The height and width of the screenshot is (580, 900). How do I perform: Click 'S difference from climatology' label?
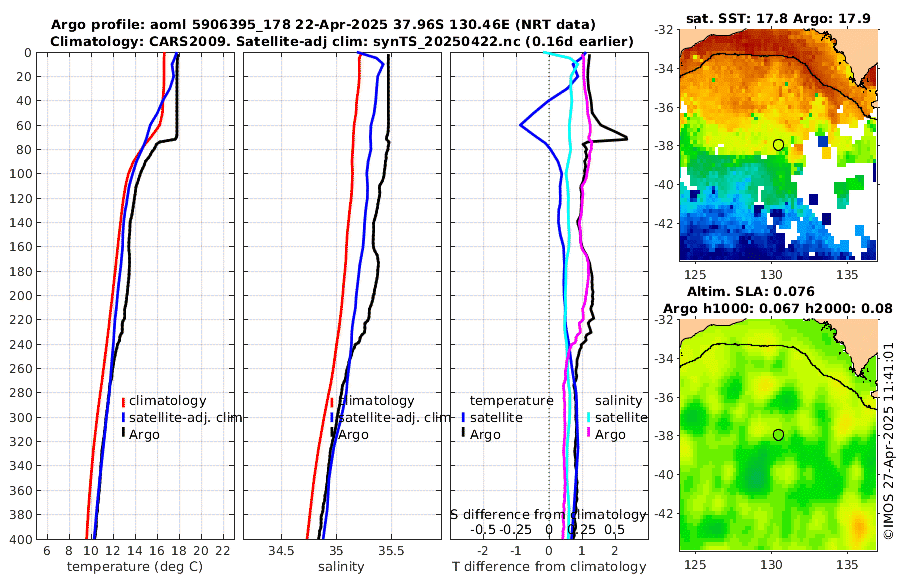(x=548, y=514)
